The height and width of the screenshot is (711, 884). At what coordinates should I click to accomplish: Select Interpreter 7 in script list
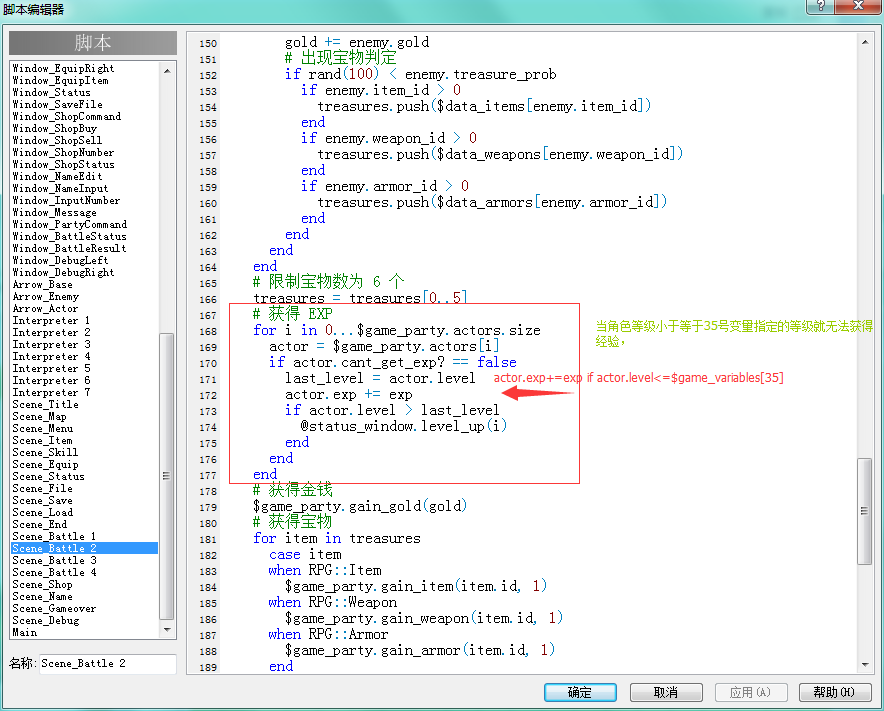(x=51, y=392)
